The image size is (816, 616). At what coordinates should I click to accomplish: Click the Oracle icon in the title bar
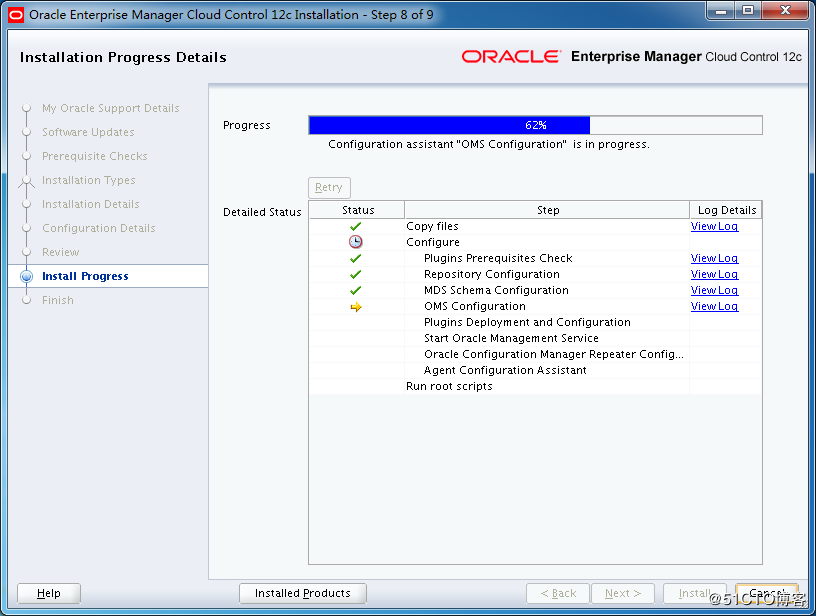[x=16, y=15]
